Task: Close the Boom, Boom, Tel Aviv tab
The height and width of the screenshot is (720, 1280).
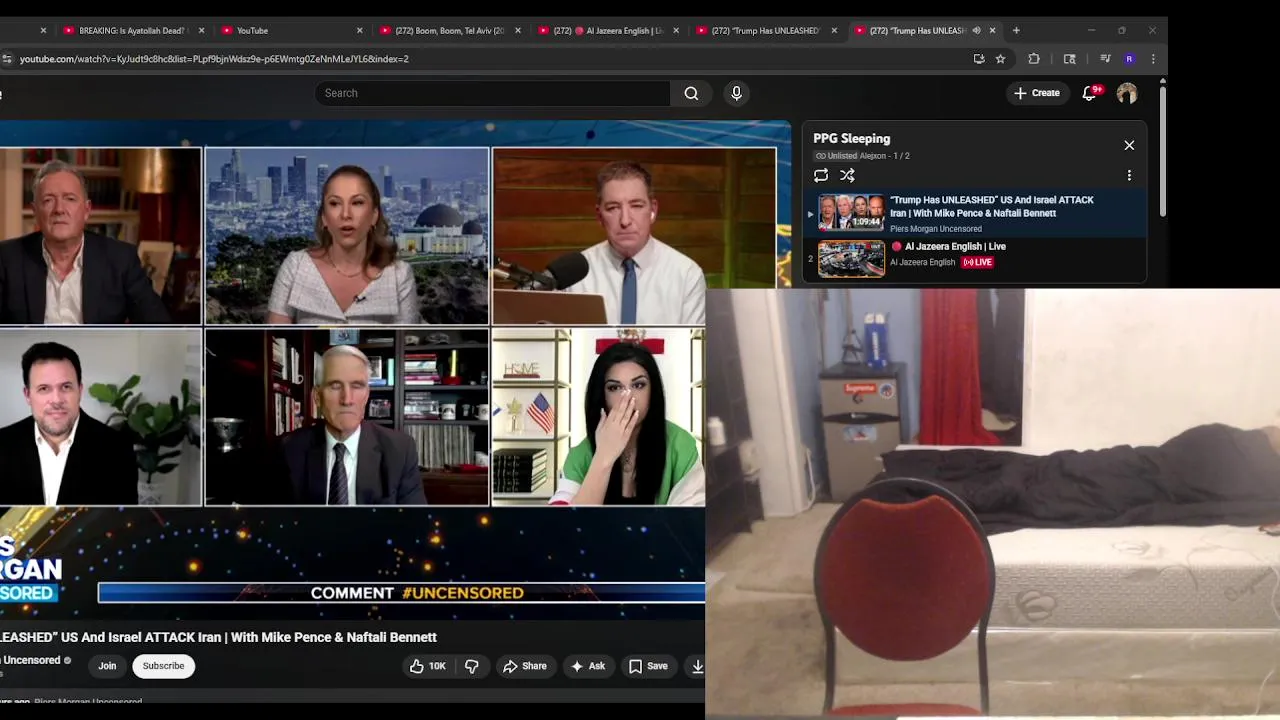Action: tap(518, 30)
